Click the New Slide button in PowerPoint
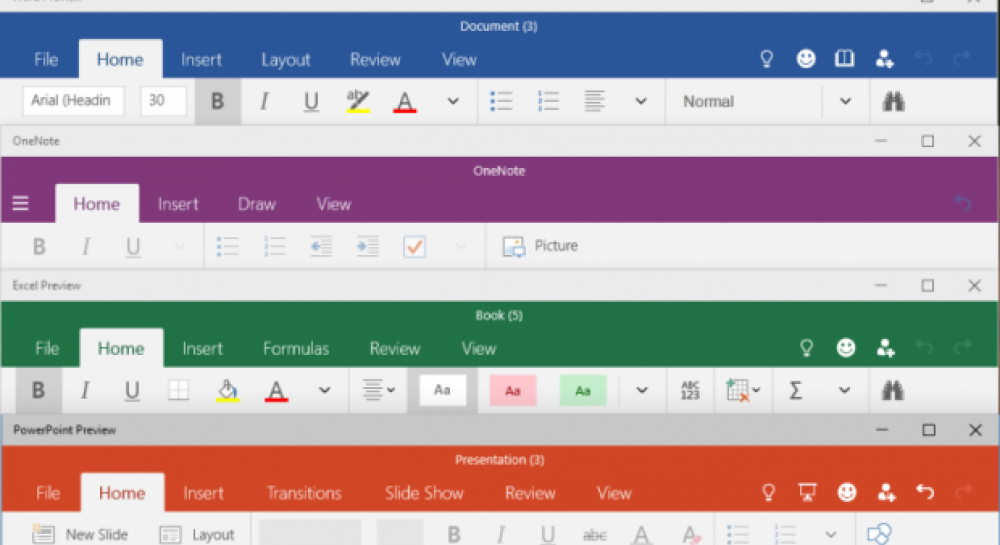Image resolution: width=1000 pixels, height=545 pixels. tap(80, 534)
